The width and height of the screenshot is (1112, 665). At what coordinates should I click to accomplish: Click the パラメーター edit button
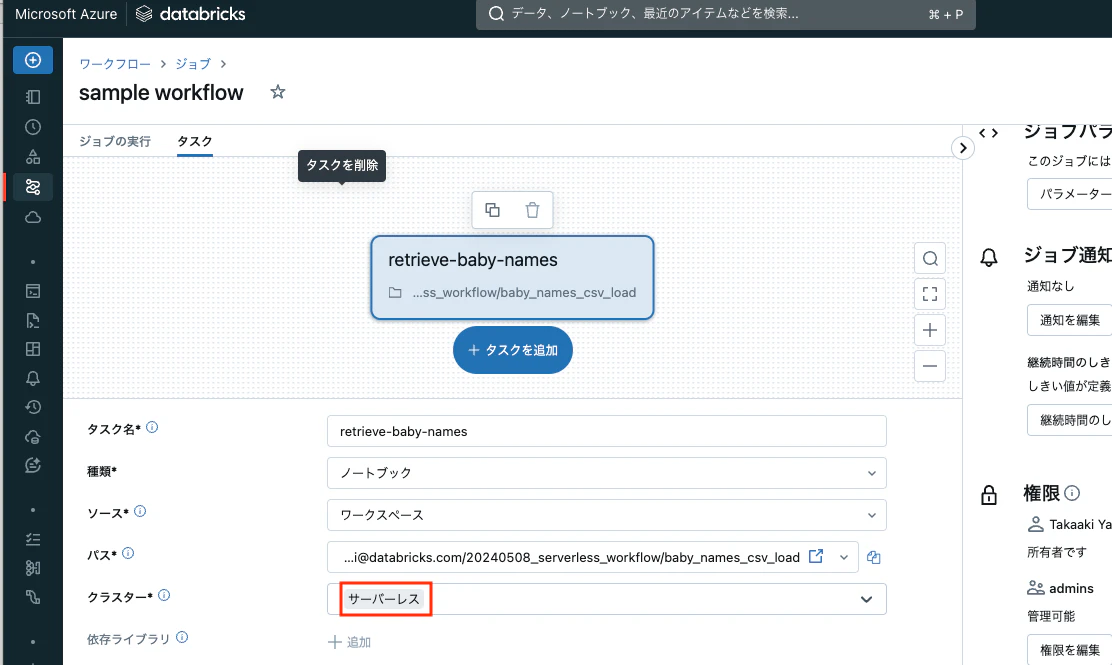tap(1069, 194)
